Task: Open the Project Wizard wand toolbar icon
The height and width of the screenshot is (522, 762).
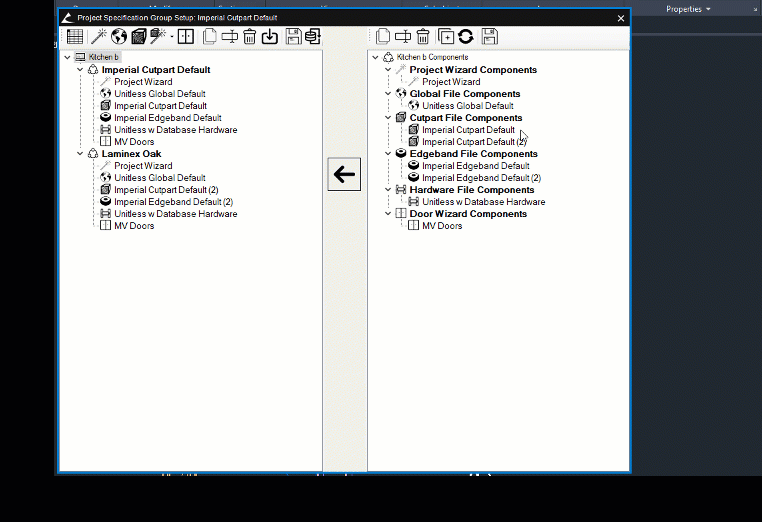Action: [x=99, y=37]
